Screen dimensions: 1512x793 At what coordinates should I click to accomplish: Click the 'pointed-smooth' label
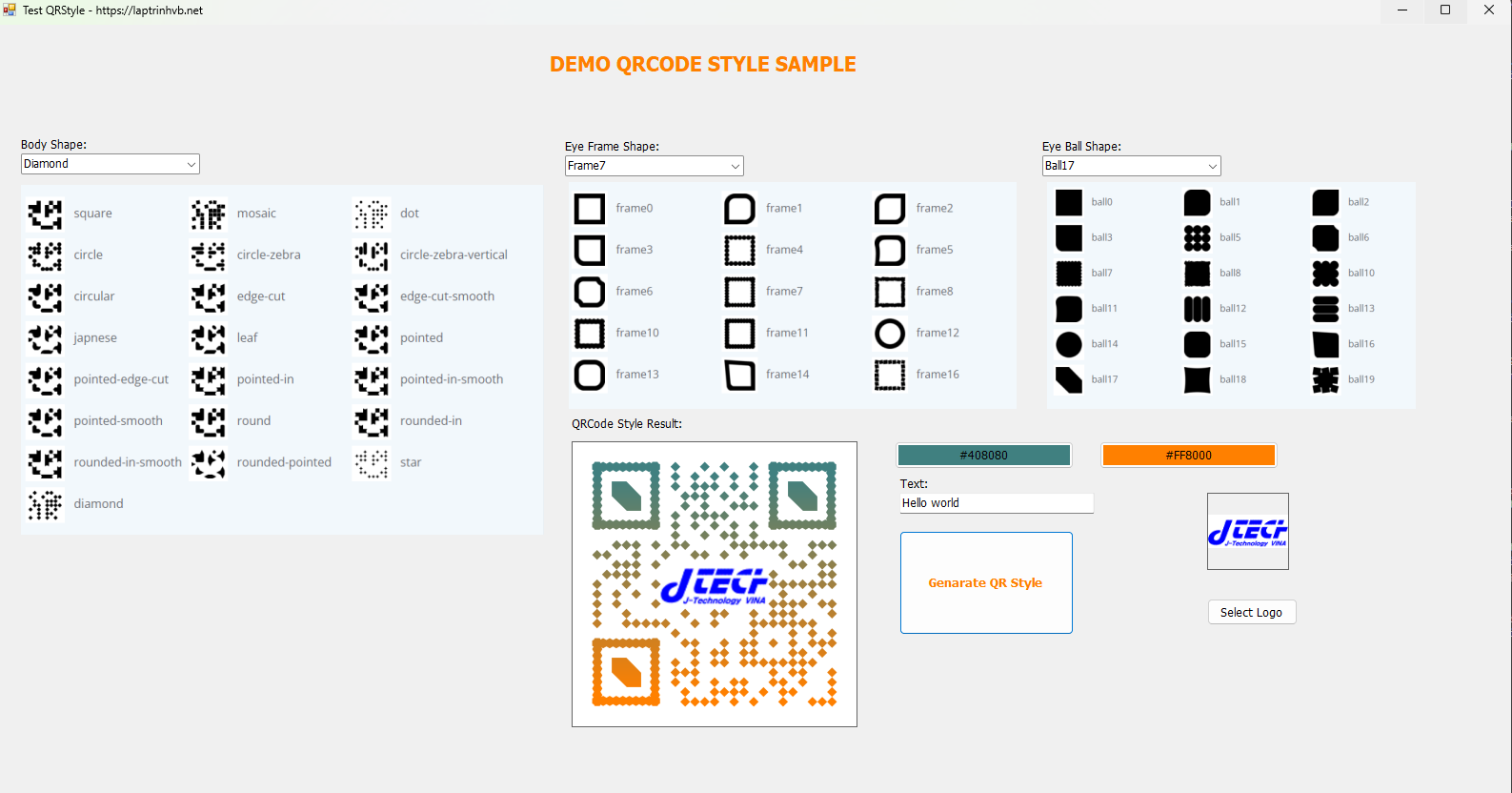118,421
